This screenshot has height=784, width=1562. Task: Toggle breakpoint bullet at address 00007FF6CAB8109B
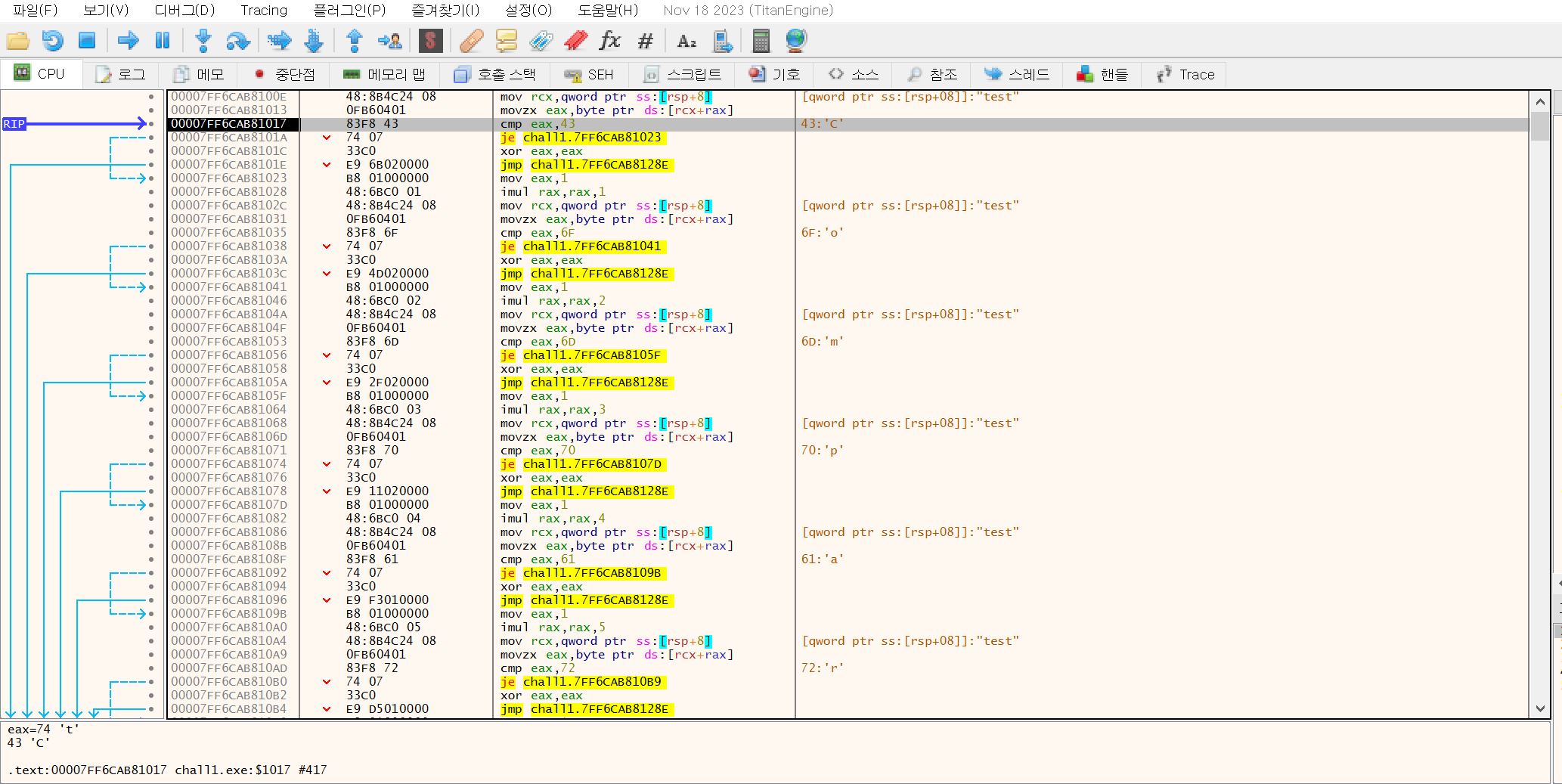click(x=151, y=614)
